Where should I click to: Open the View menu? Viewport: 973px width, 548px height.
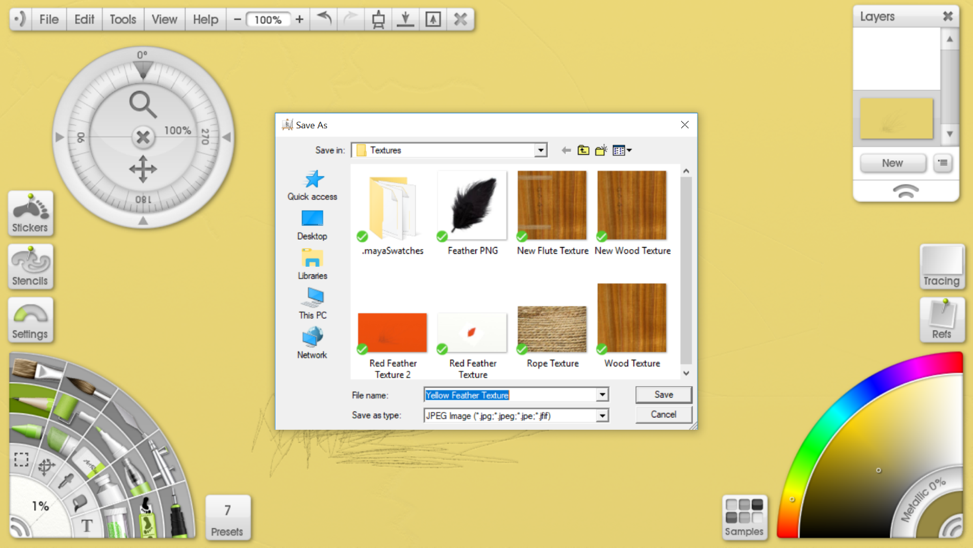pos(164,19)
